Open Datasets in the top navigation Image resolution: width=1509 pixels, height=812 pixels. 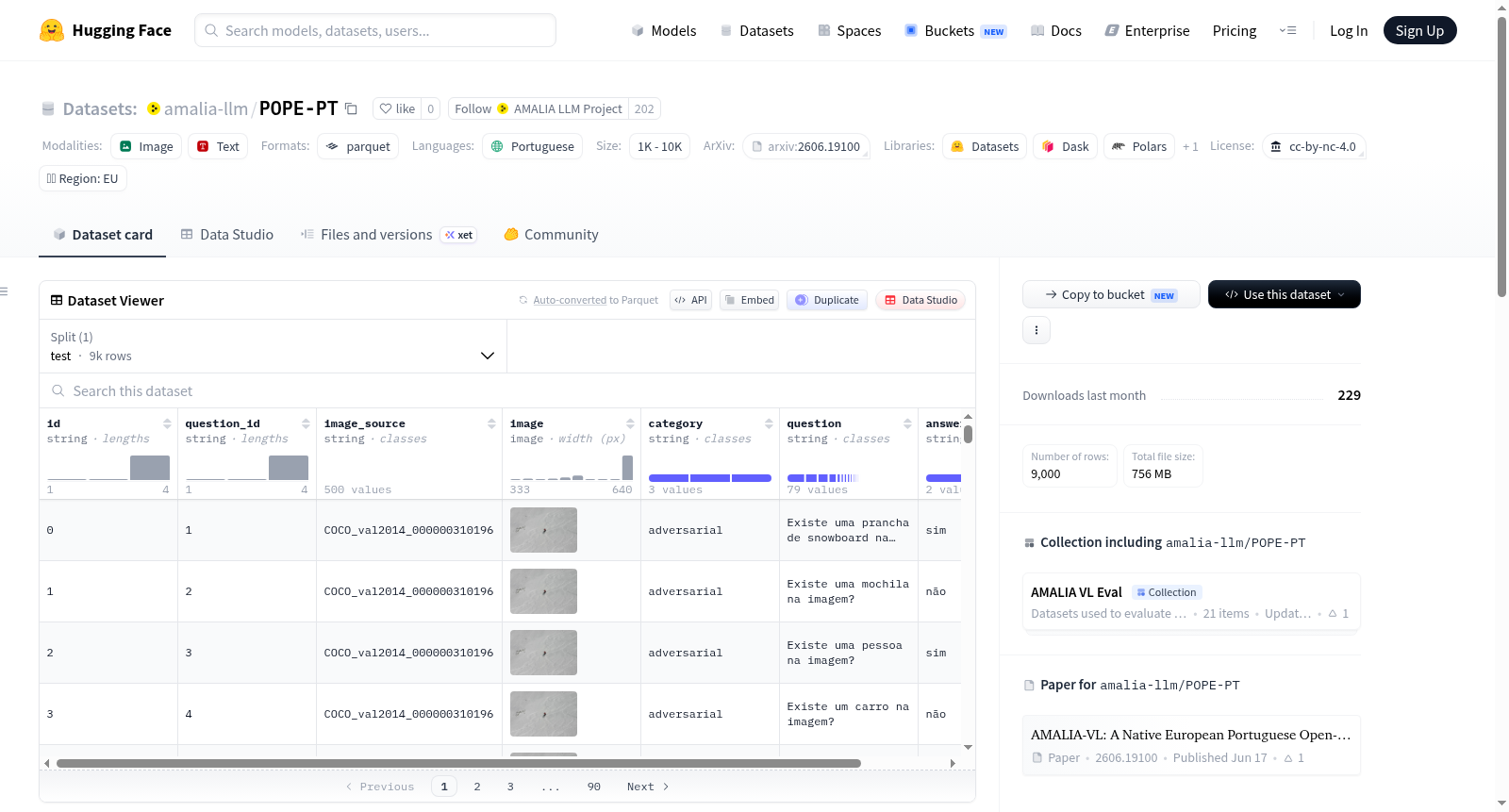(x=756, y=30)
